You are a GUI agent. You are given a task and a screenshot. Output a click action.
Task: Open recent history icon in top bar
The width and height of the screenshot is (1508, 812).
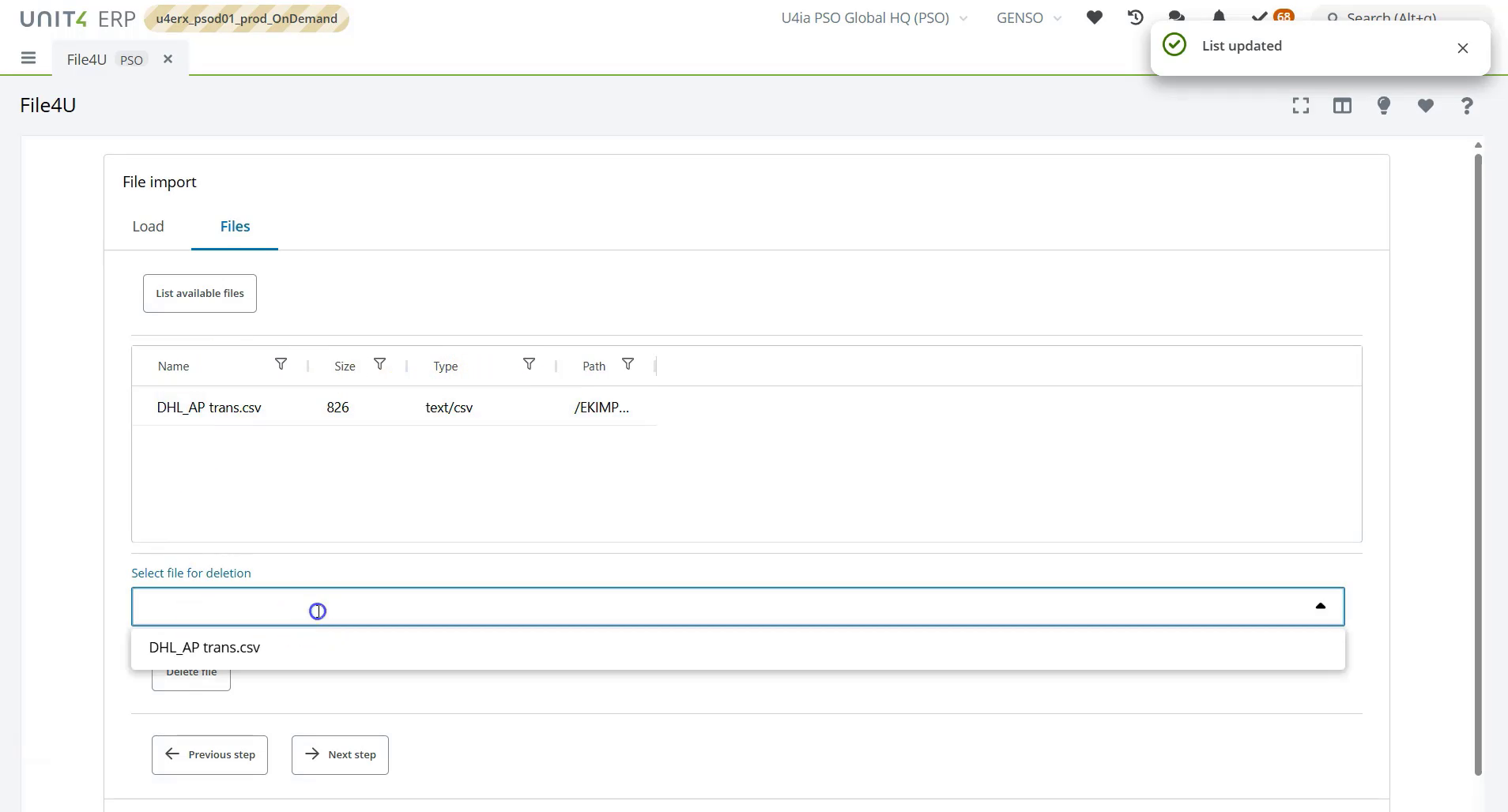[1134, 17]
